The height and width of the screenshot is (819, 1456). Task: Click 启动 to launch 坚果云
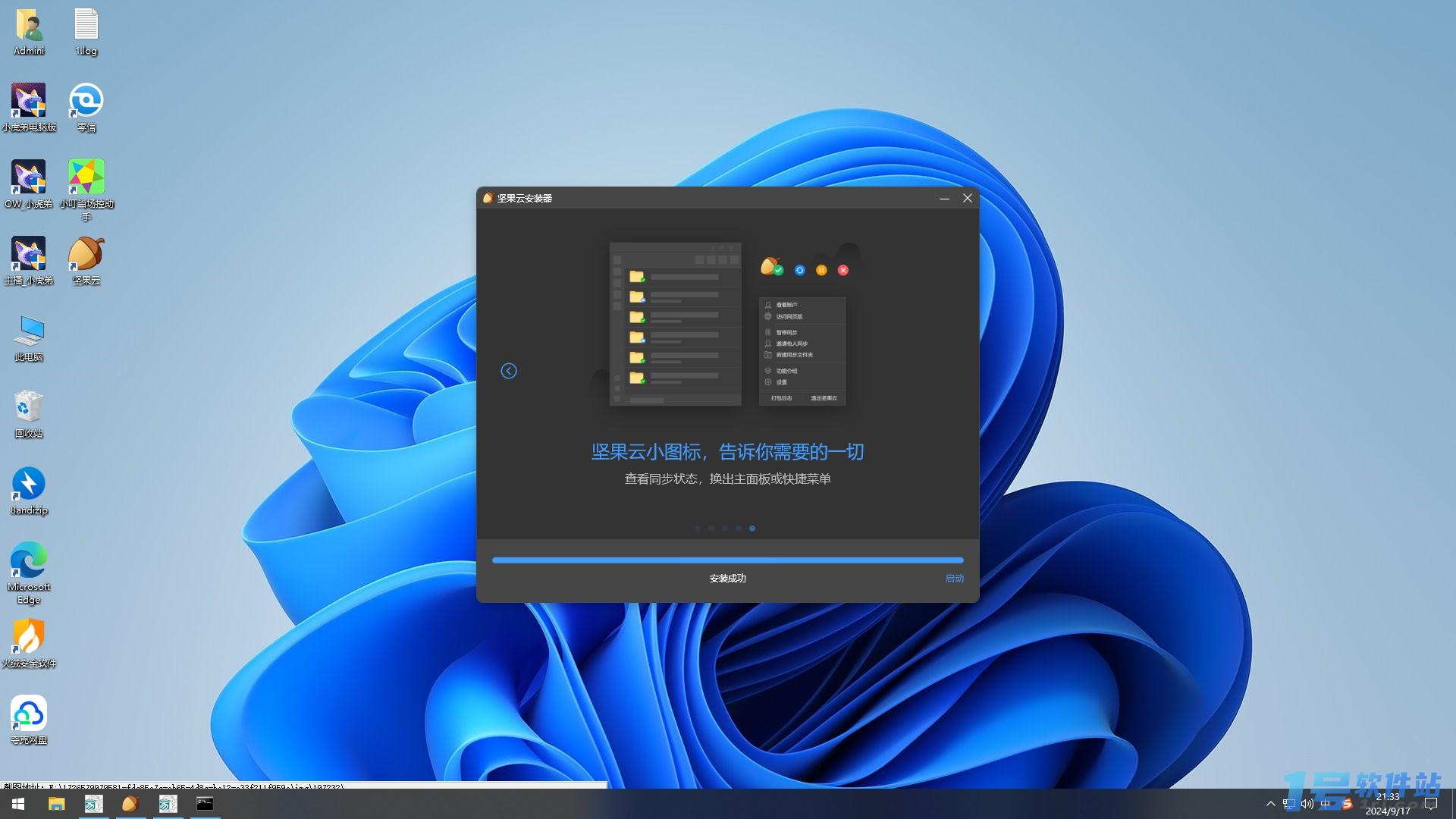pos(954,579)
